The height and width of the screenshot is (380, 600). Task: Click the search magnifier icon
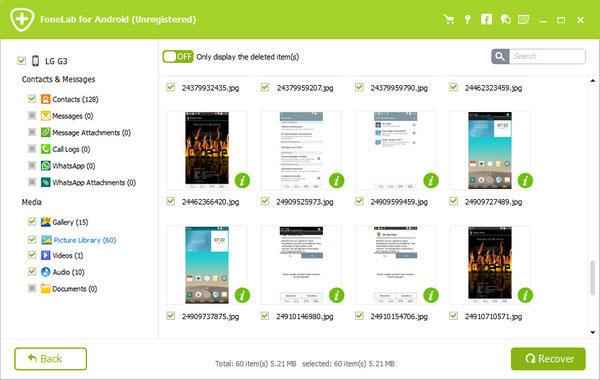pos(500,56)
